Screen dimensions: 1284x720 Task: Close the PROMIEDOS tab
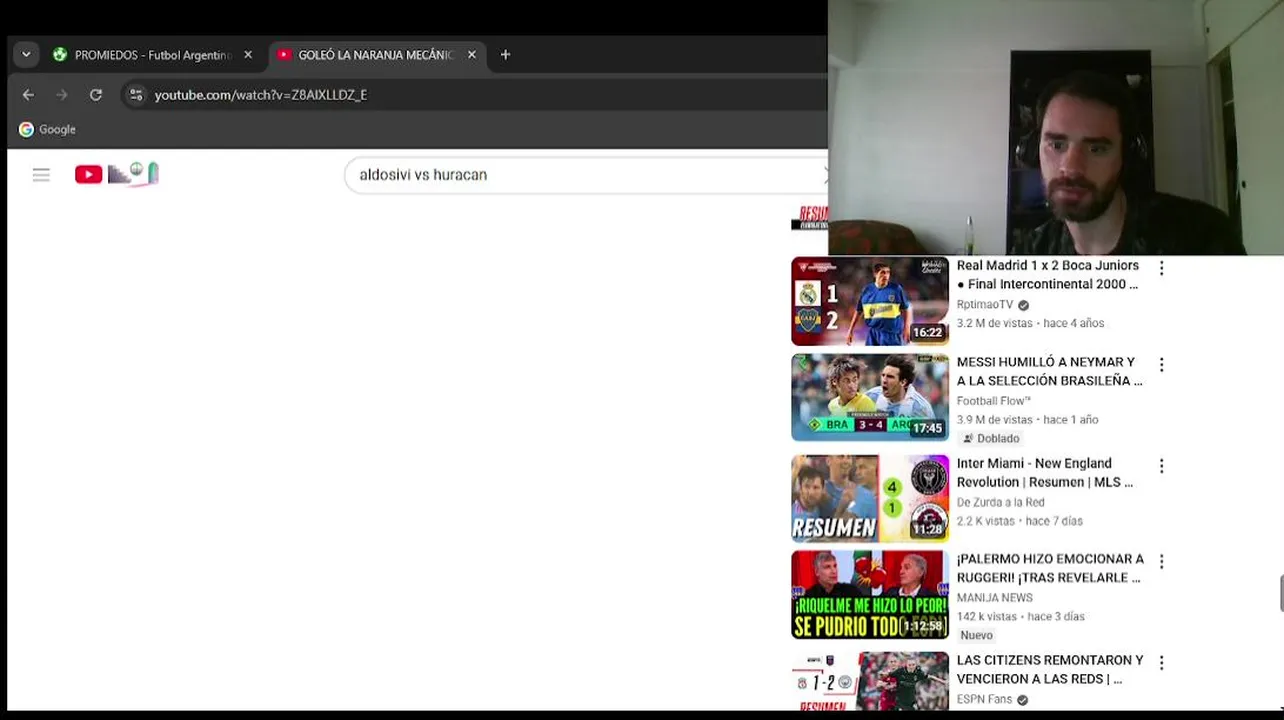(248, 55)
